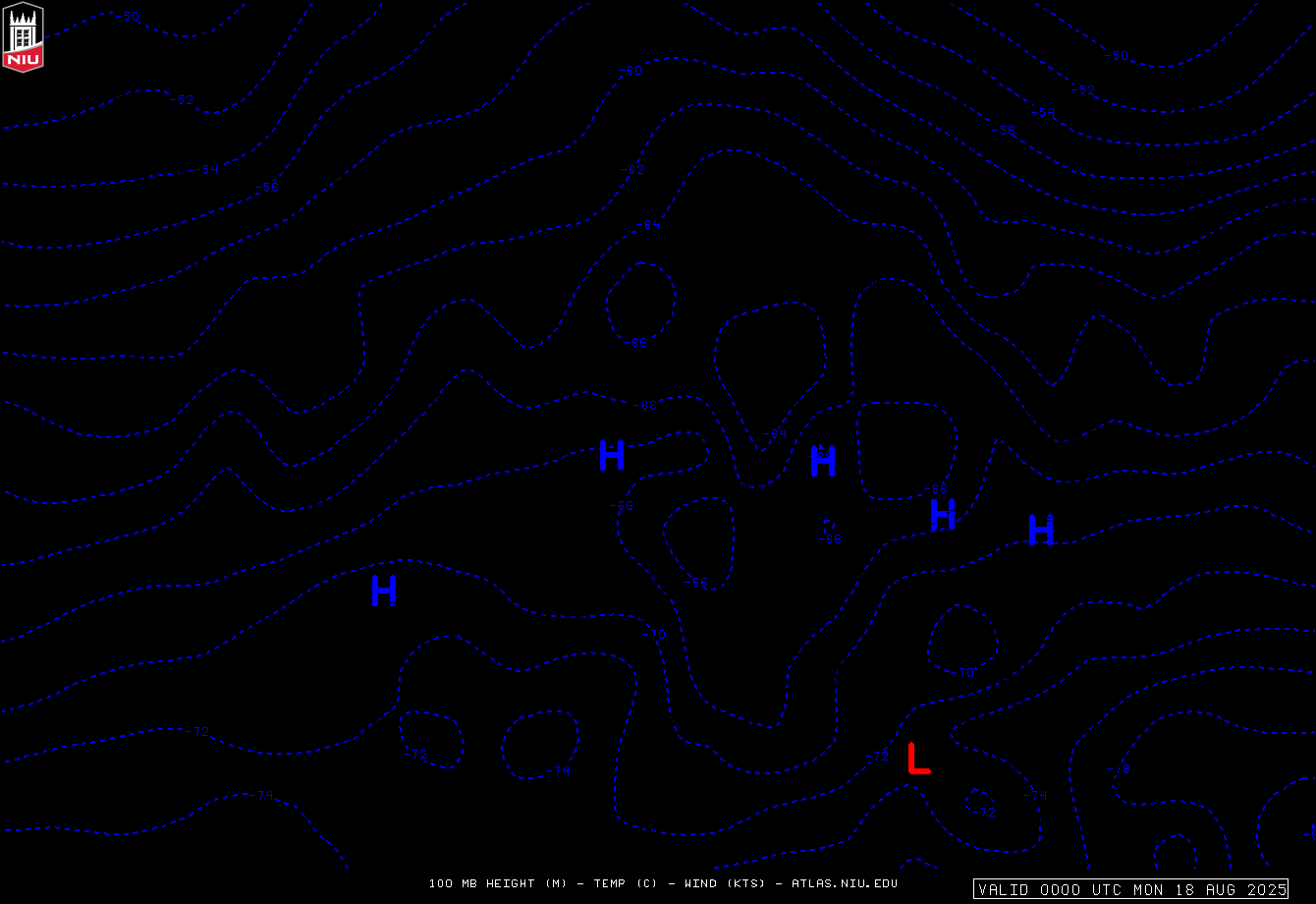The width and height of the screenshot is (1316, 904).
Task: Select the H marker above the -68 label
Action: 612,455
